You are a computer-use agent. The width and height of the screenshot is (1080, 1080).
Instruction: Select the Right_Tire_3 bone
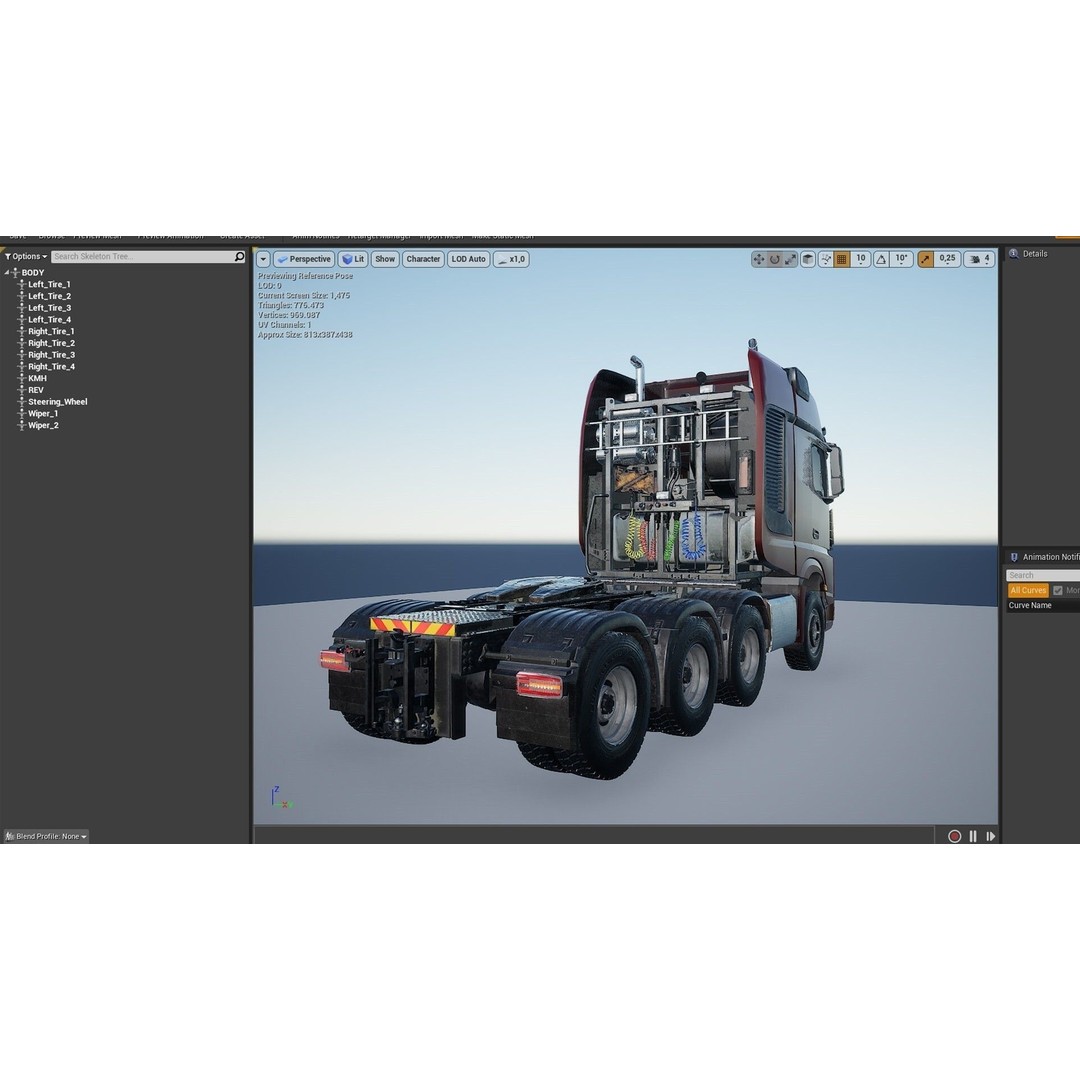pos(51,355)
